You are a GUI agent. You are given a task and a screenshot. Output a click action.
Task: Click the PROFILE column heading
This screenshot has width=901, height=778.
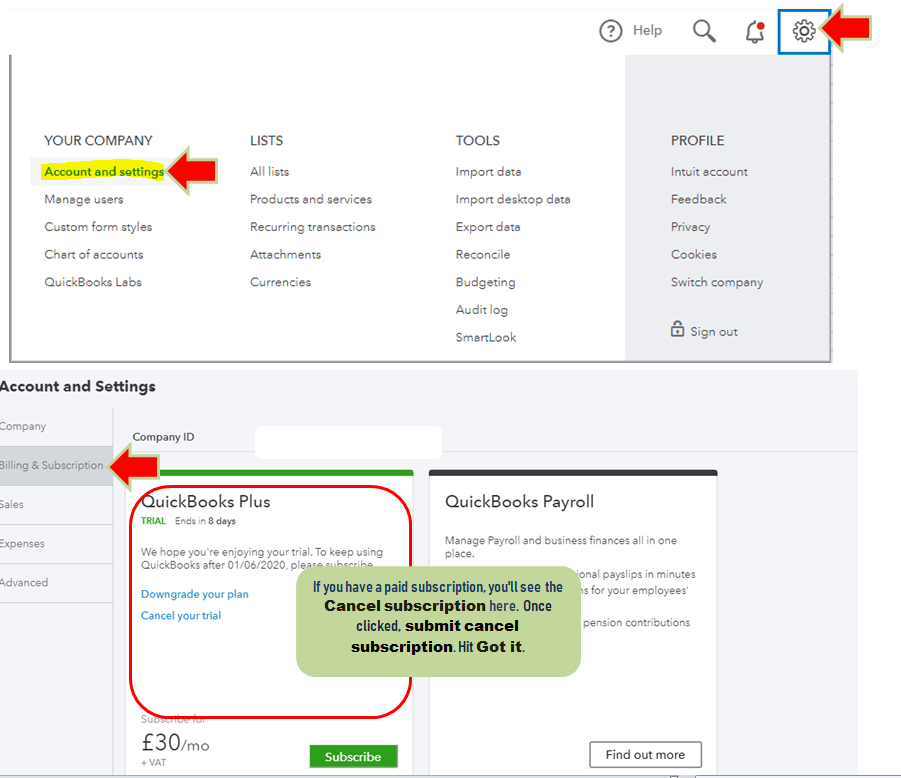click(x=698, y=141)
